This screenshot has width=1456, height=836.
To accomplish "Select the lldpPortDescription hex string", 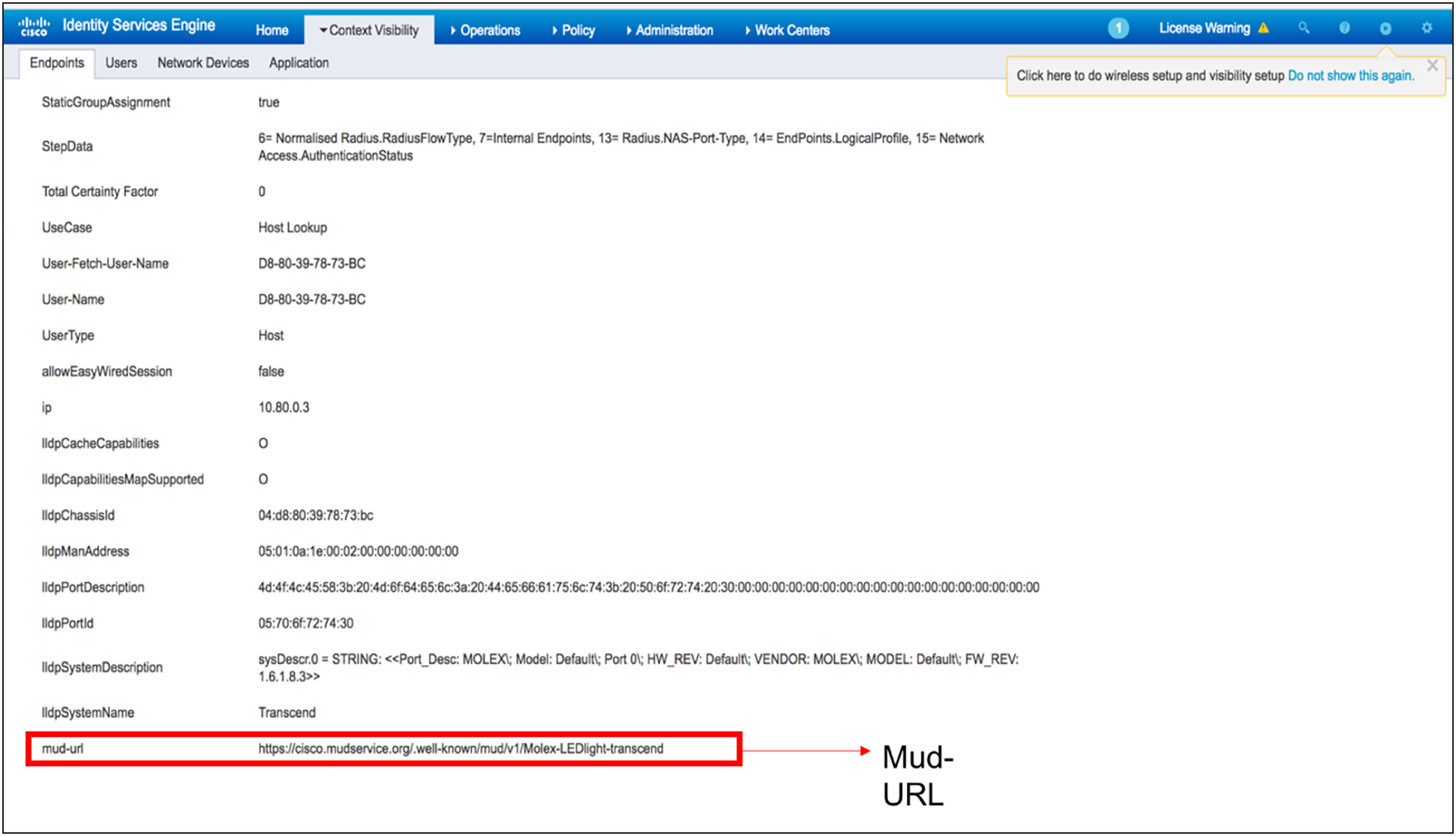I will tap(649, 588).
